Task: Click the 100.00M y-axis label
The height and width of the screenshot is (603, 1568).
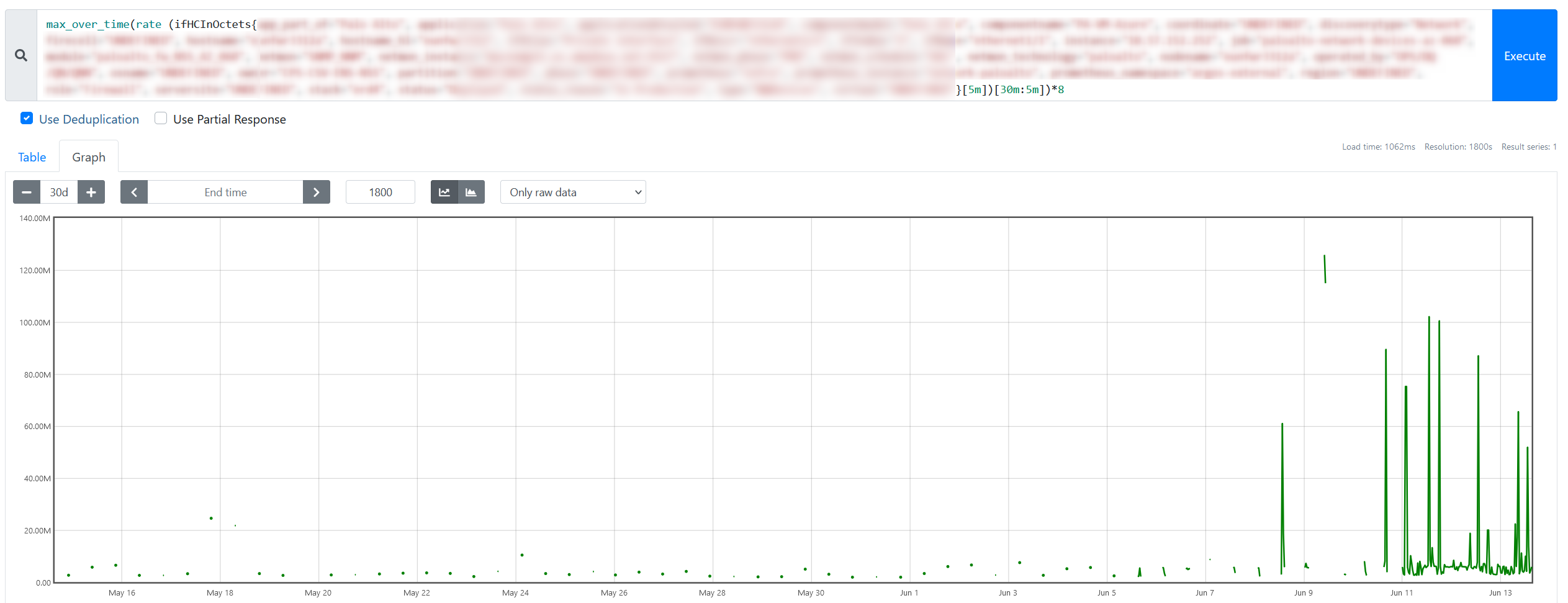Action: [x=35, y=322]
